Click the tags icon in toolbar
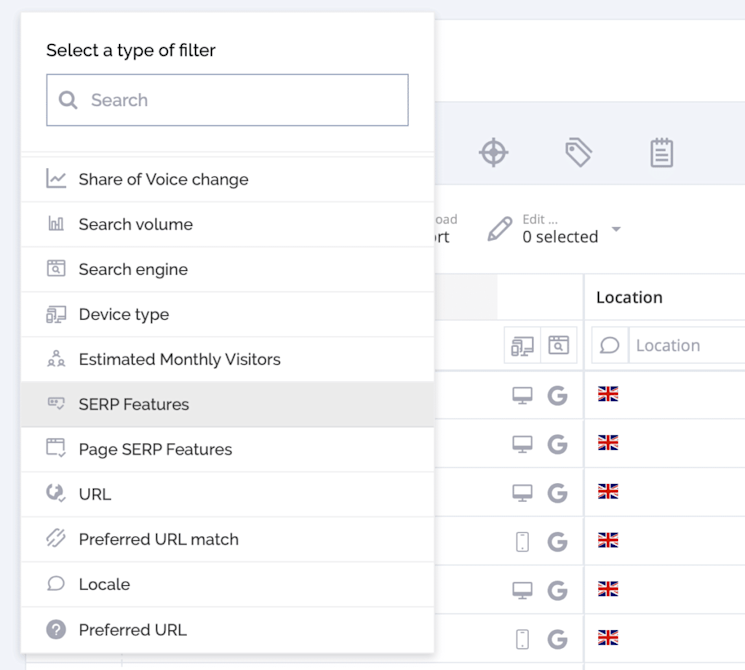This screenshot has height=670, width=745. pyautogui.click(x=578, y=152)
